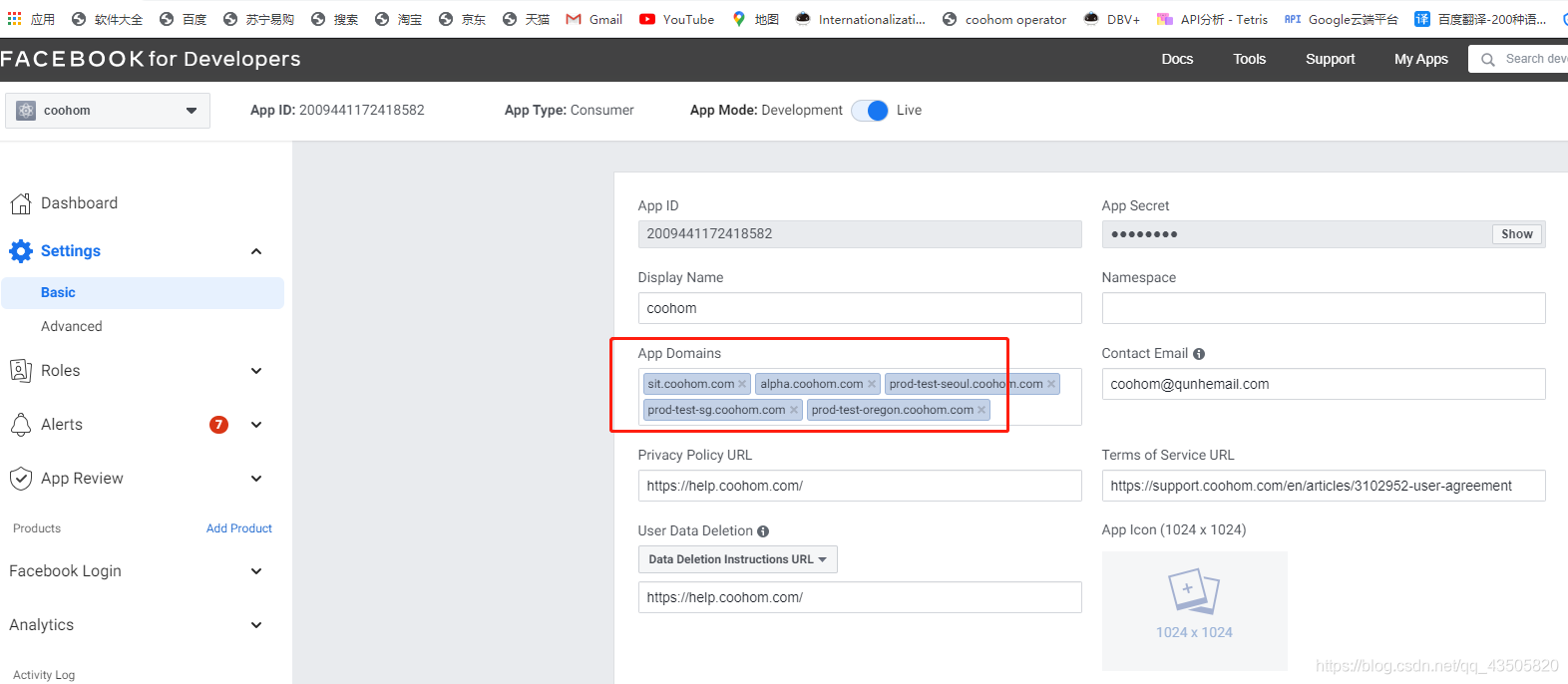Open the 百度翻译 bookmark
The height and width of the screenshot is (684, 1568).
tap(1480, 19)
